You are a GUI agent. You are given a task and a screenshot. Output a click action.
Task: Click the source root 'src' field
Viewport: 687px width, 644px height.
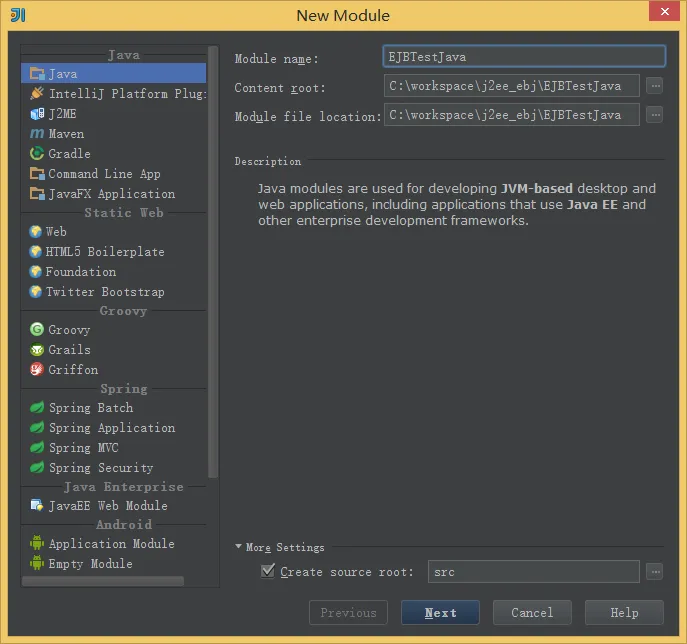tap(534, 572)
